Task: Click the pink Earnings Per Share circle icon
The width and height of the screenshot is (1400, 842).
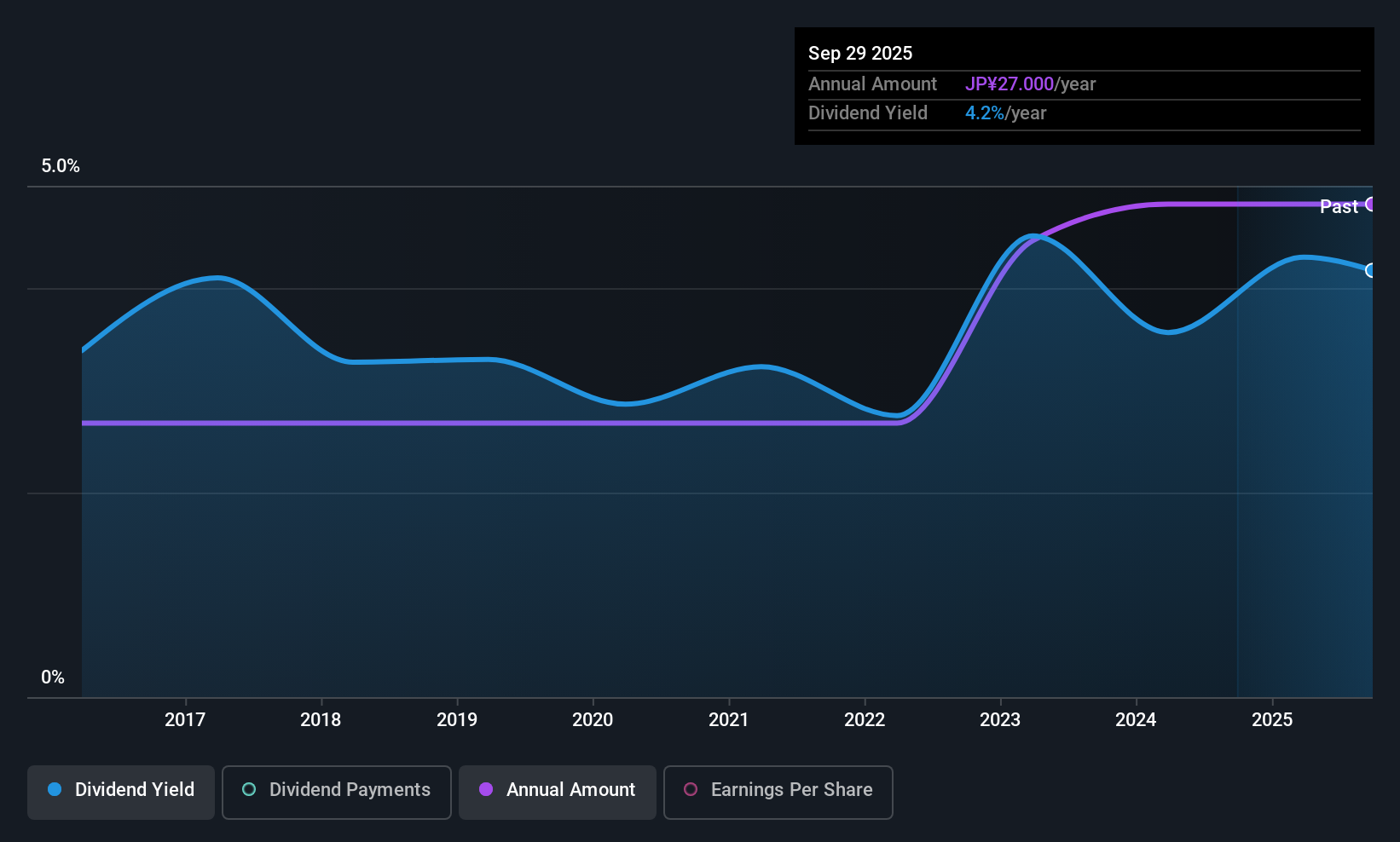Action: tap(691, 790)
